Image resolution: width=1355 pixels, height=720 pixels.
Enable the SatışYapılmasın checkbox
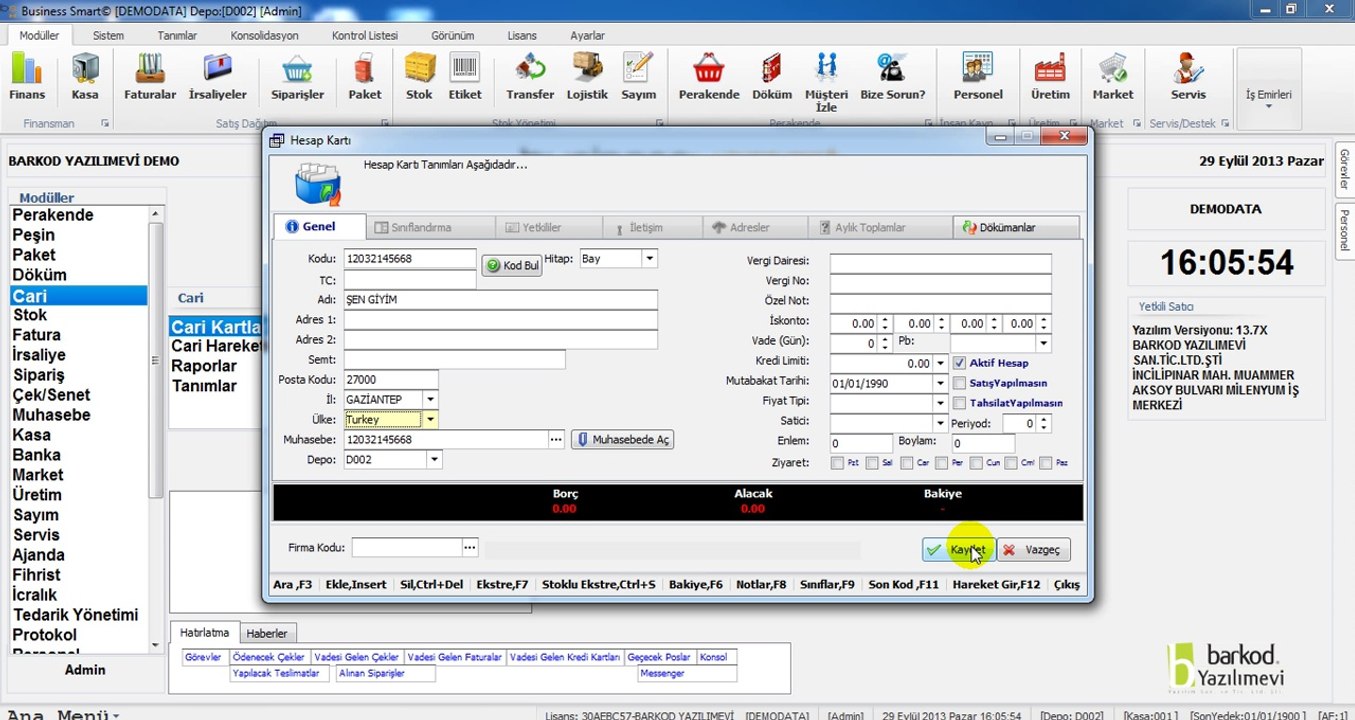(x=960, y=383)
